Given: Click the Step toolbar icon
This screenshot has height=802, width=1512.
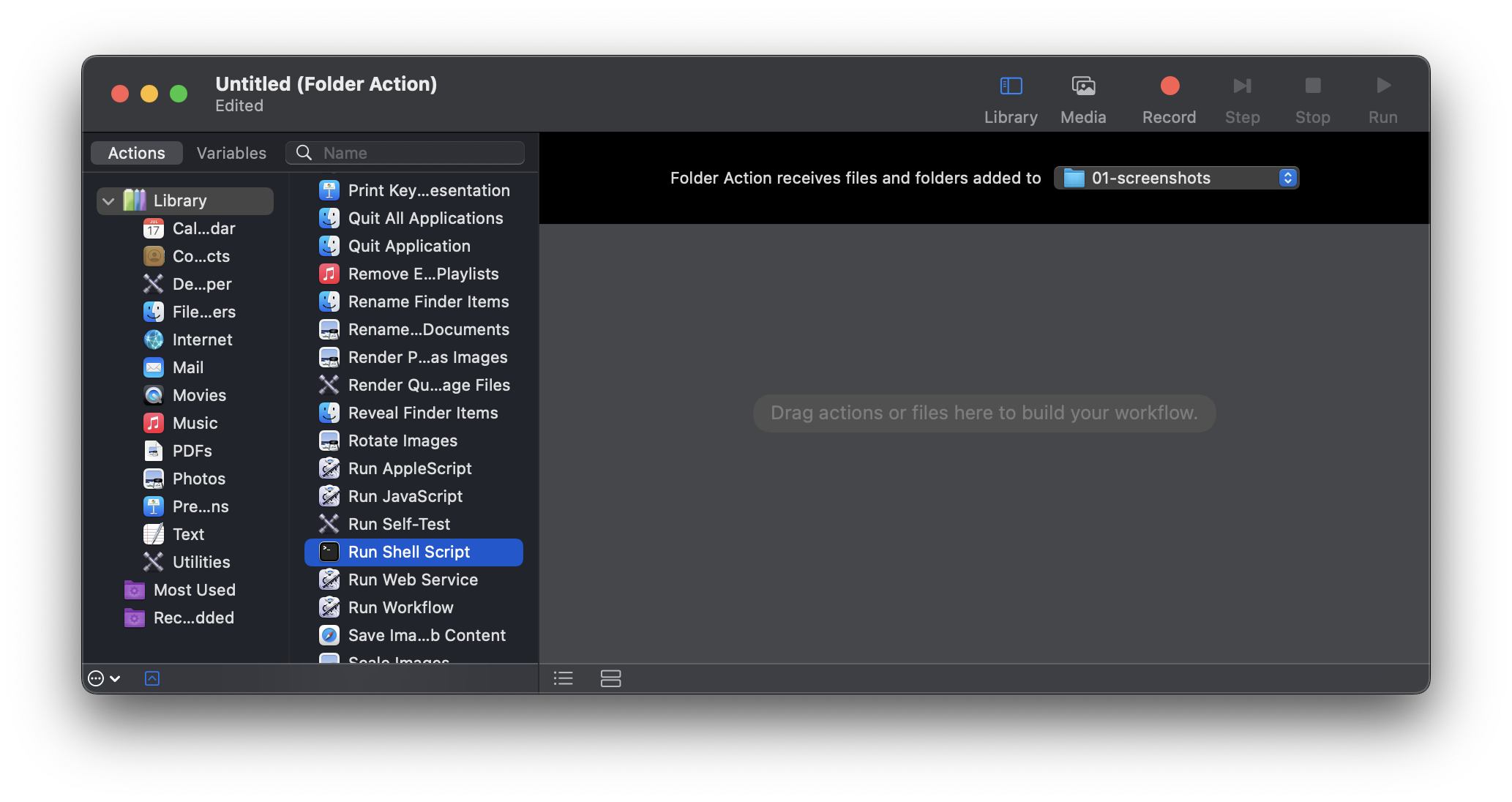Looking at the screenshot, I should pos(1242,86).
